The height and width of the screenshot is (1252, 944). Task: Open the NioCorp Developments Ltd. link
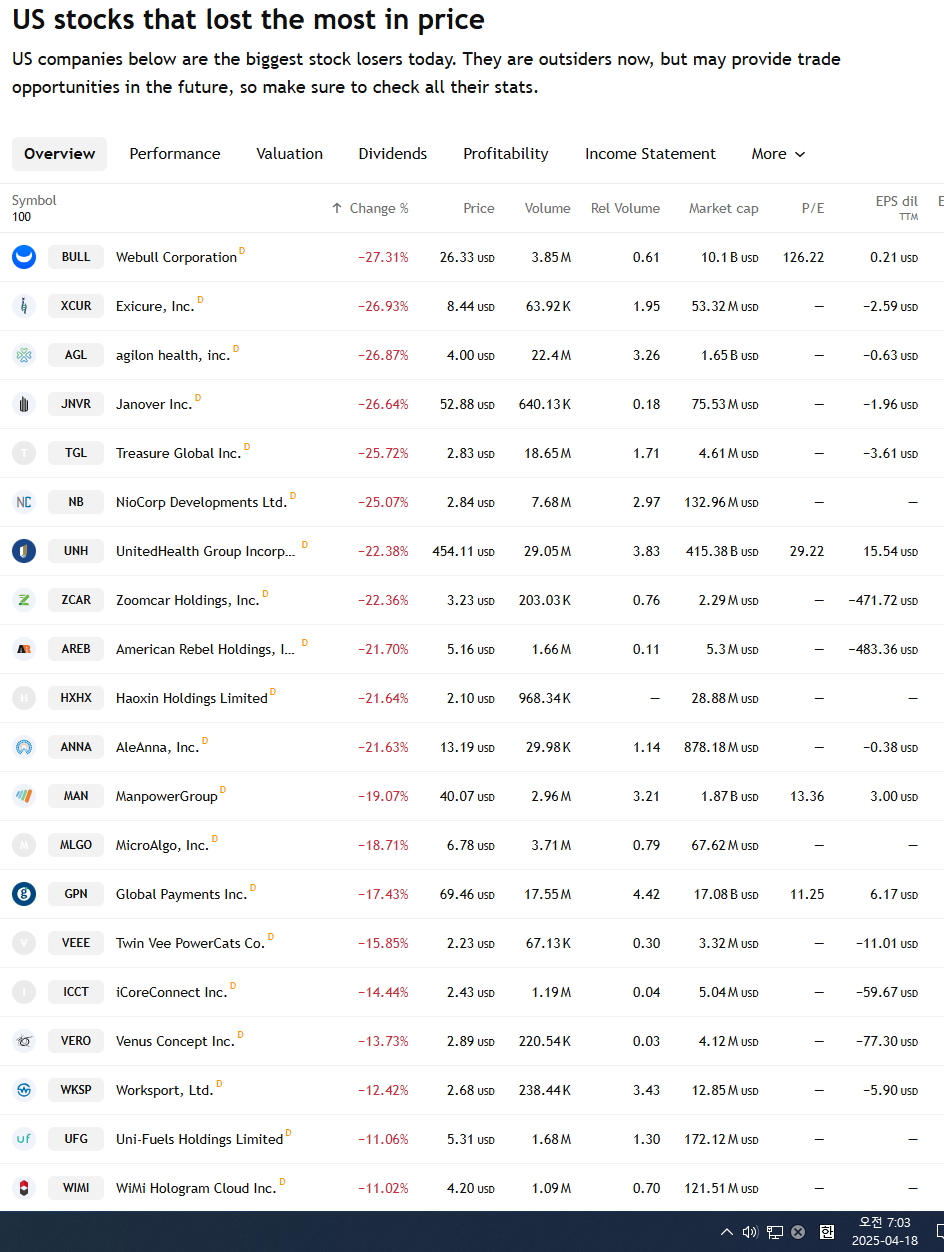201,502
